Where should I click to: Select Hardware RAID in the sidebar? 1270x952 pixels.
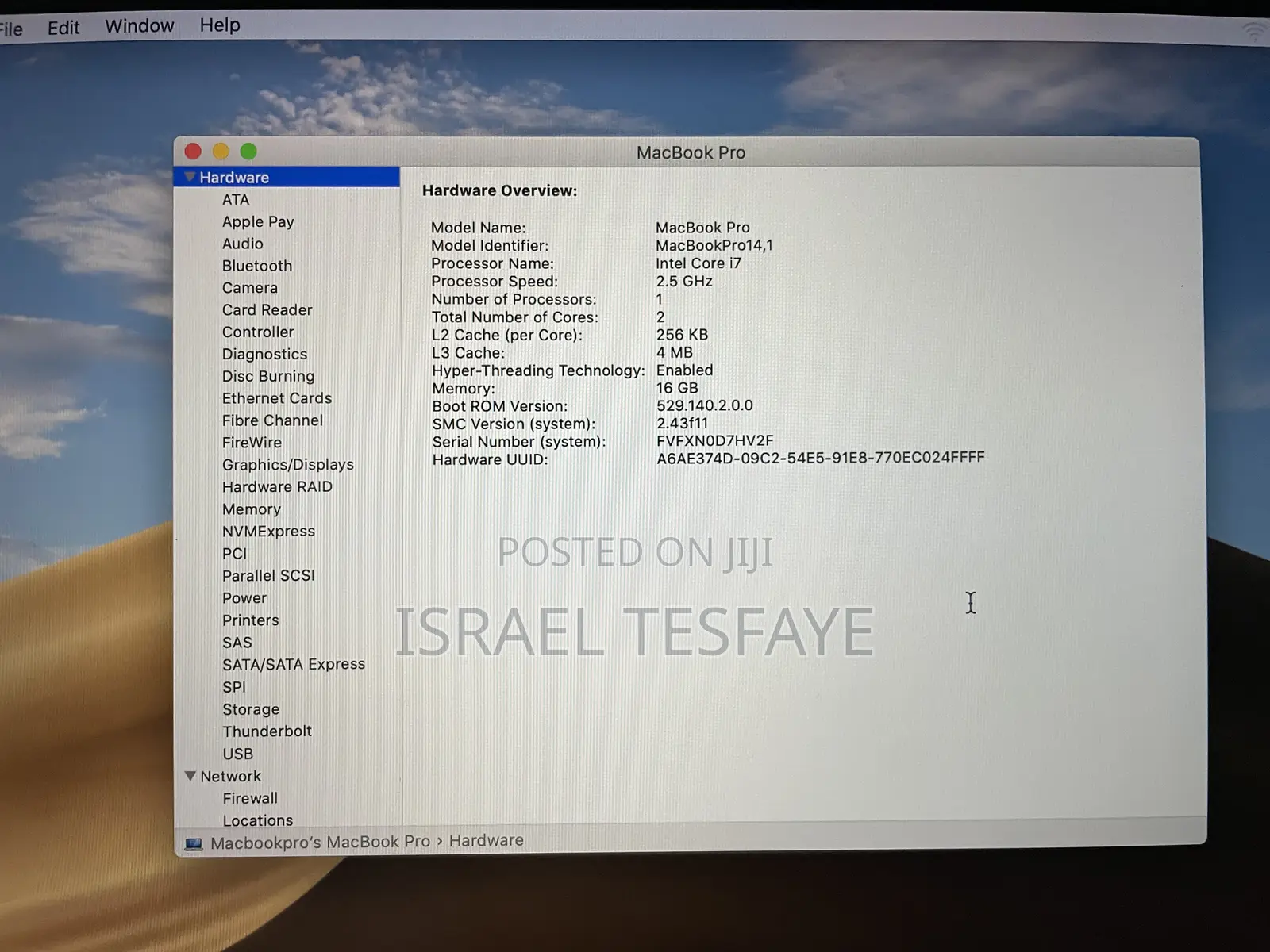277,487
